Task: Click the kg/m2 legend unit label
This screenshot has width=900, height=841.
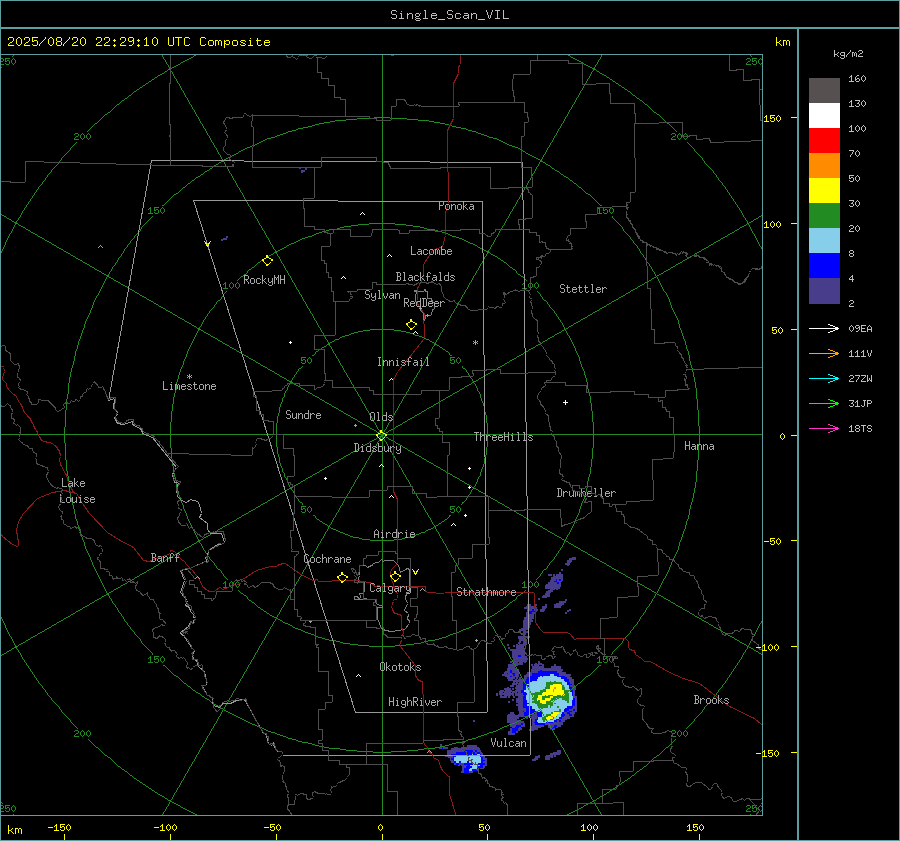Action: 848,54
